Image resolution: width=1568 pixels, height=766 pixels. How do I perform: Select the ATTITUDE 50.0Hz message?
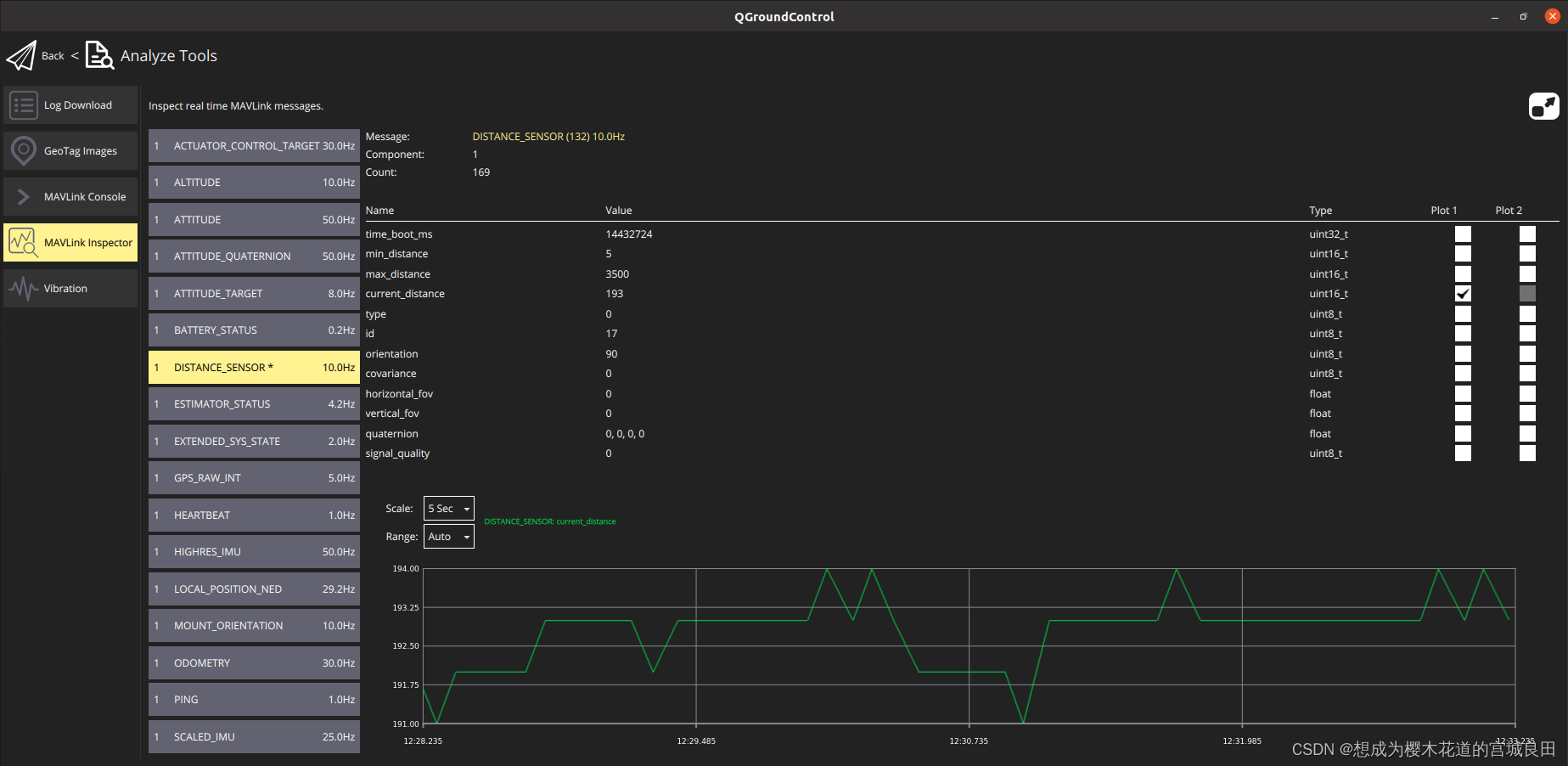click(x=254, y=220)
